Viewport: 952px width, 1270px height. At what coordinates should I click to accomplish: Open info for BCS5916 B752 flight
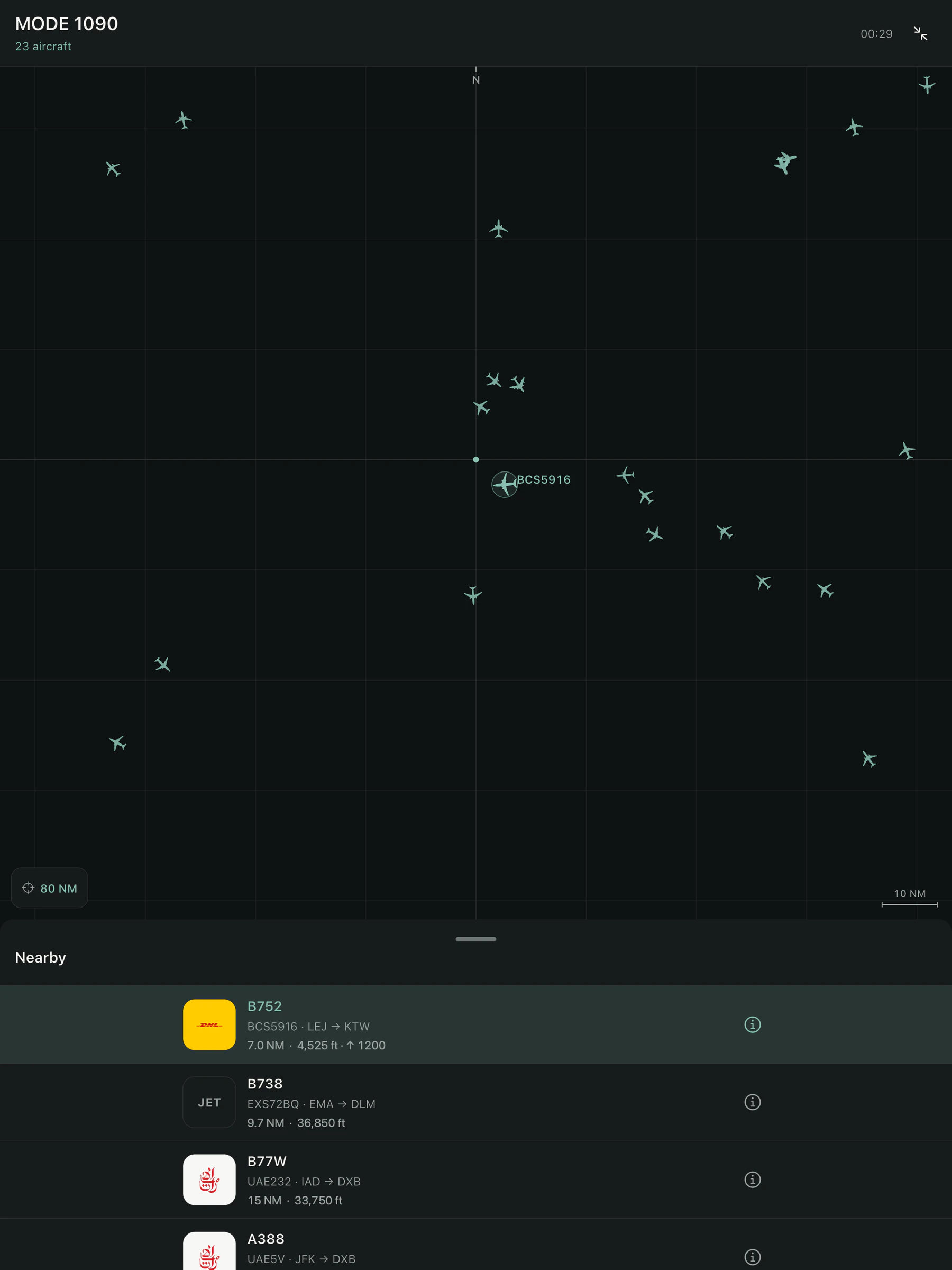752,1024
